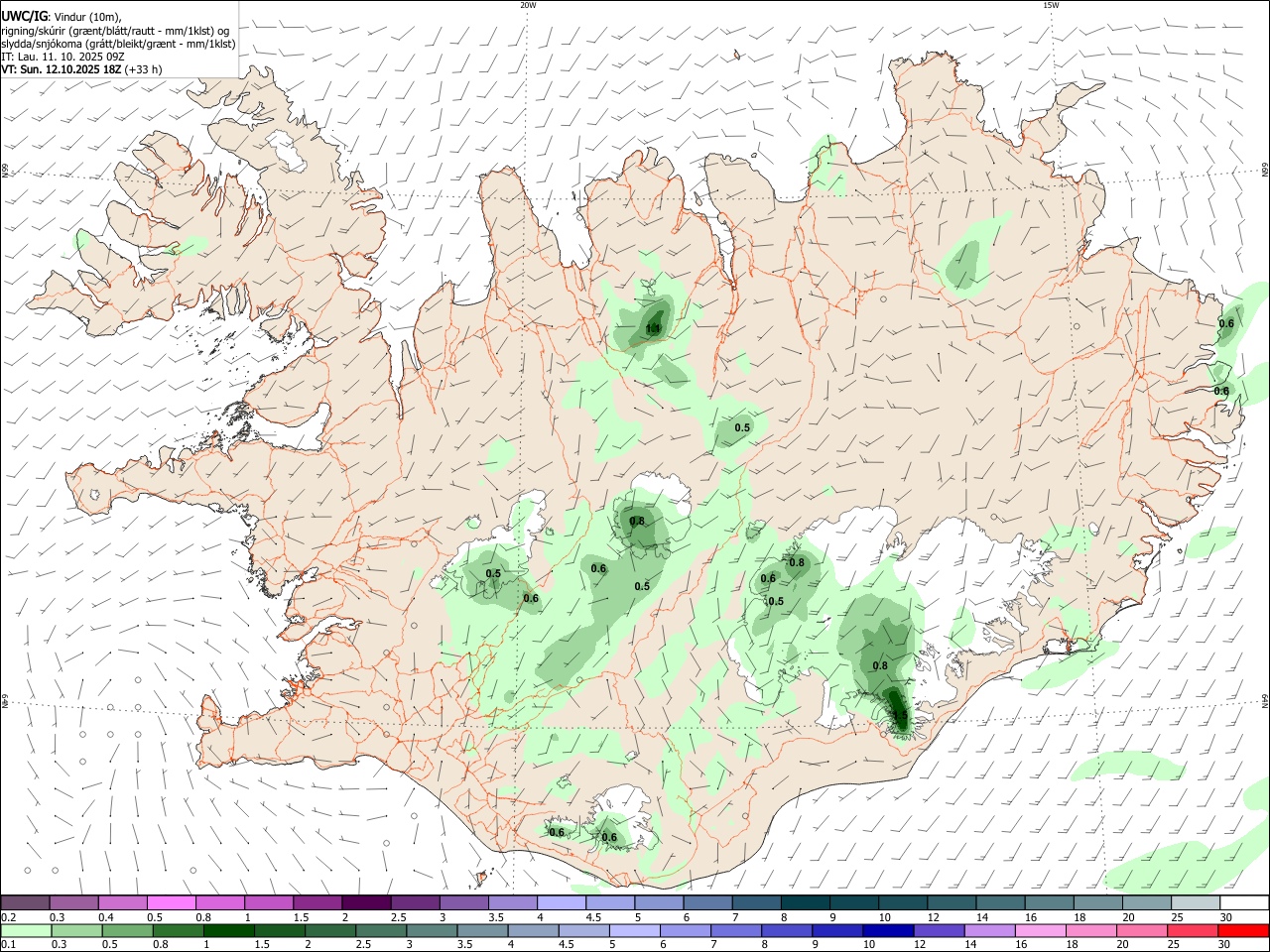Click the 15W longitude label at top
Viewport: 1270px width, 952px height.
tap(1051, 5)
